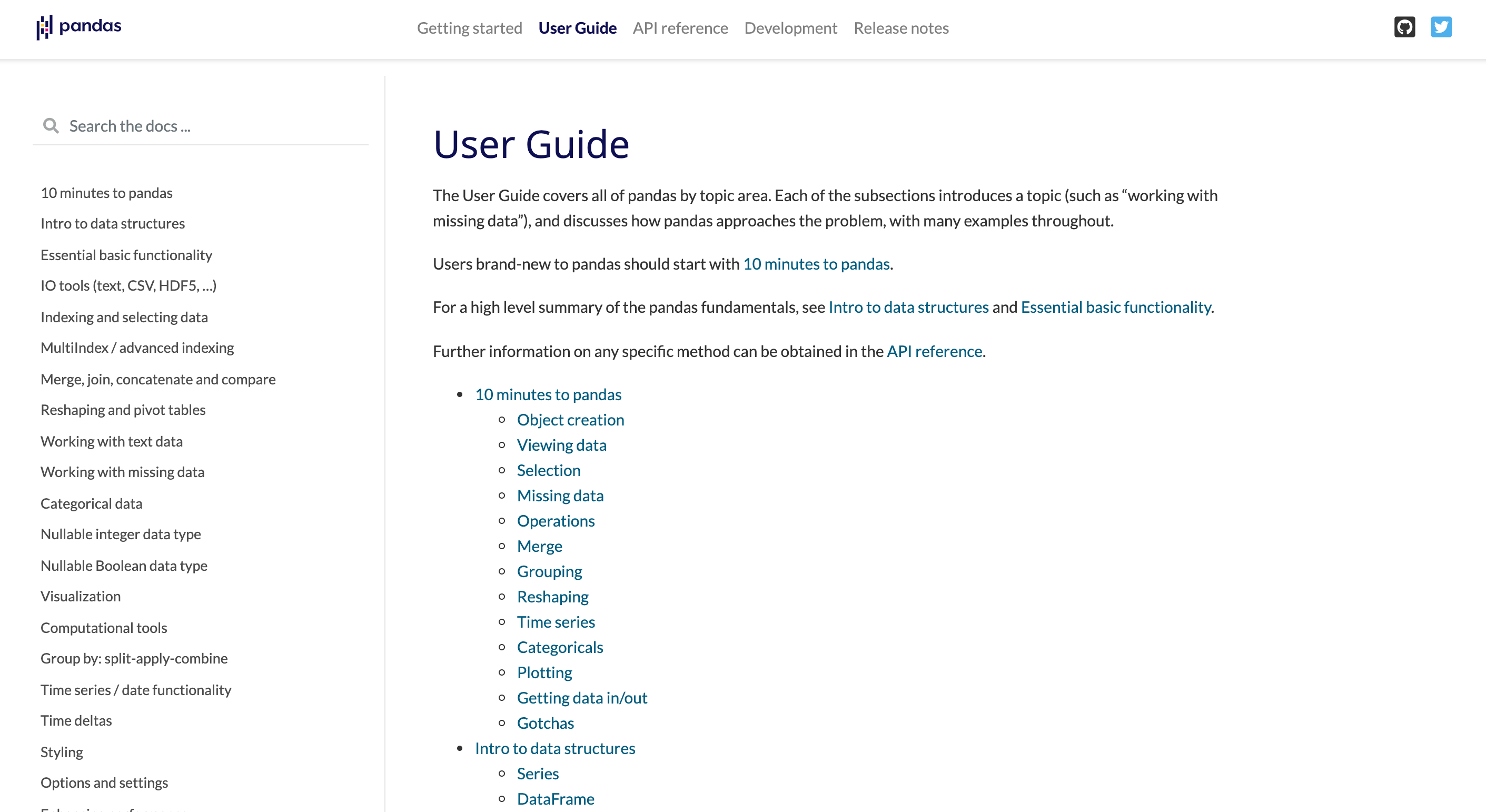Open the Twitter icon link
Viewport: 1486px width, 812px height.
pyautogui.click(x=1440, y=27)
